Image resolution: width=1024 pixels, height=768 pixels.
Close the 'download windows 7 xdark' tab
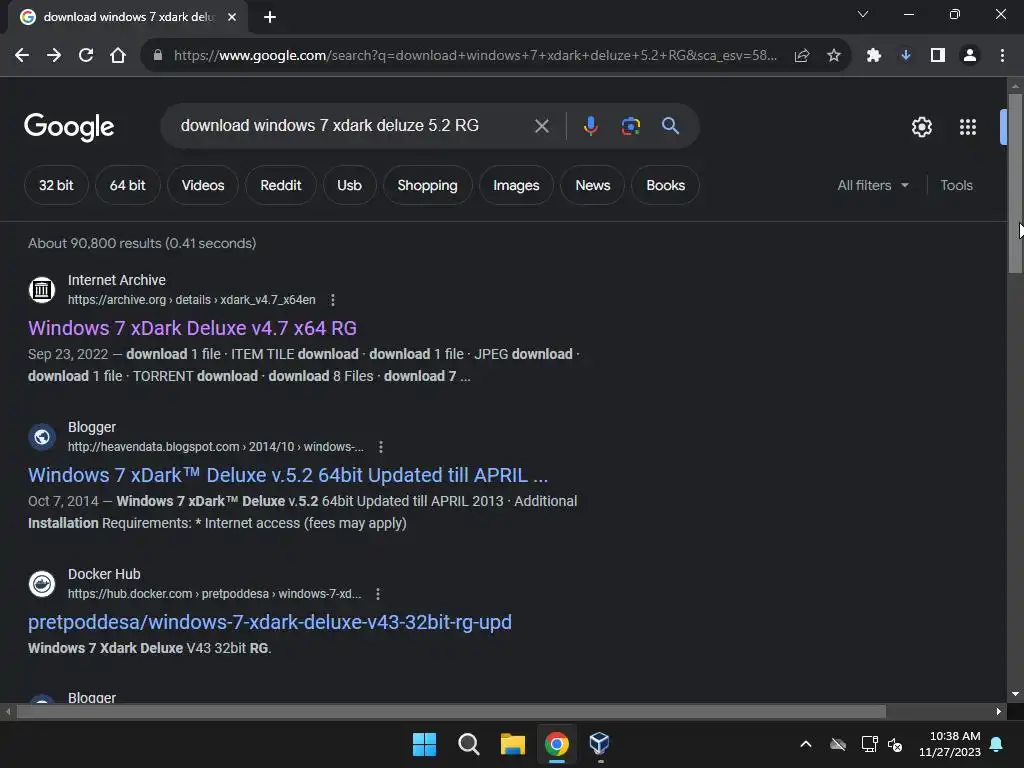pyautogui.click(x=232, y=17)
